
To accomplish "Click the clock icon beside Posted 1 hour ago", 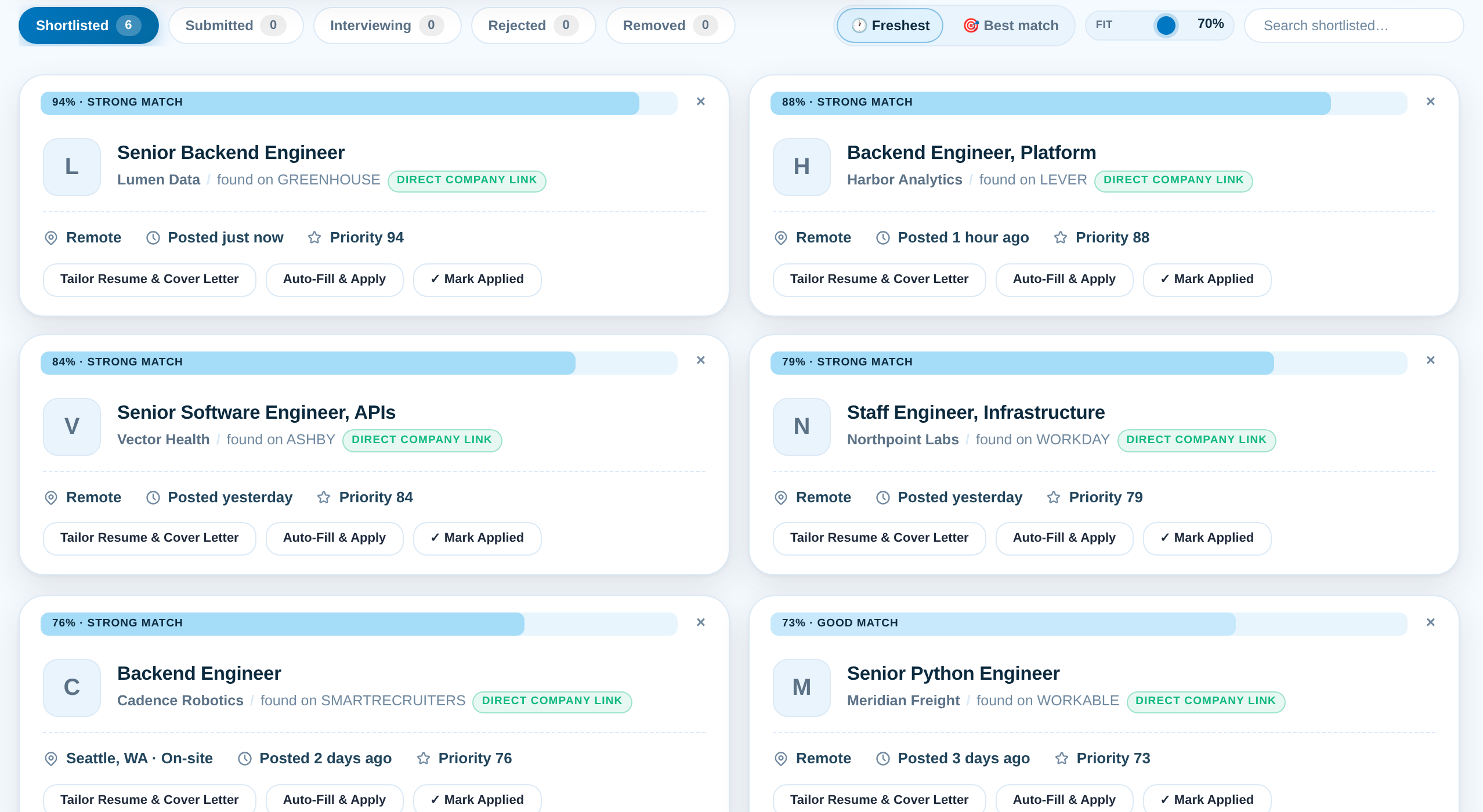I will pos(883,238).
